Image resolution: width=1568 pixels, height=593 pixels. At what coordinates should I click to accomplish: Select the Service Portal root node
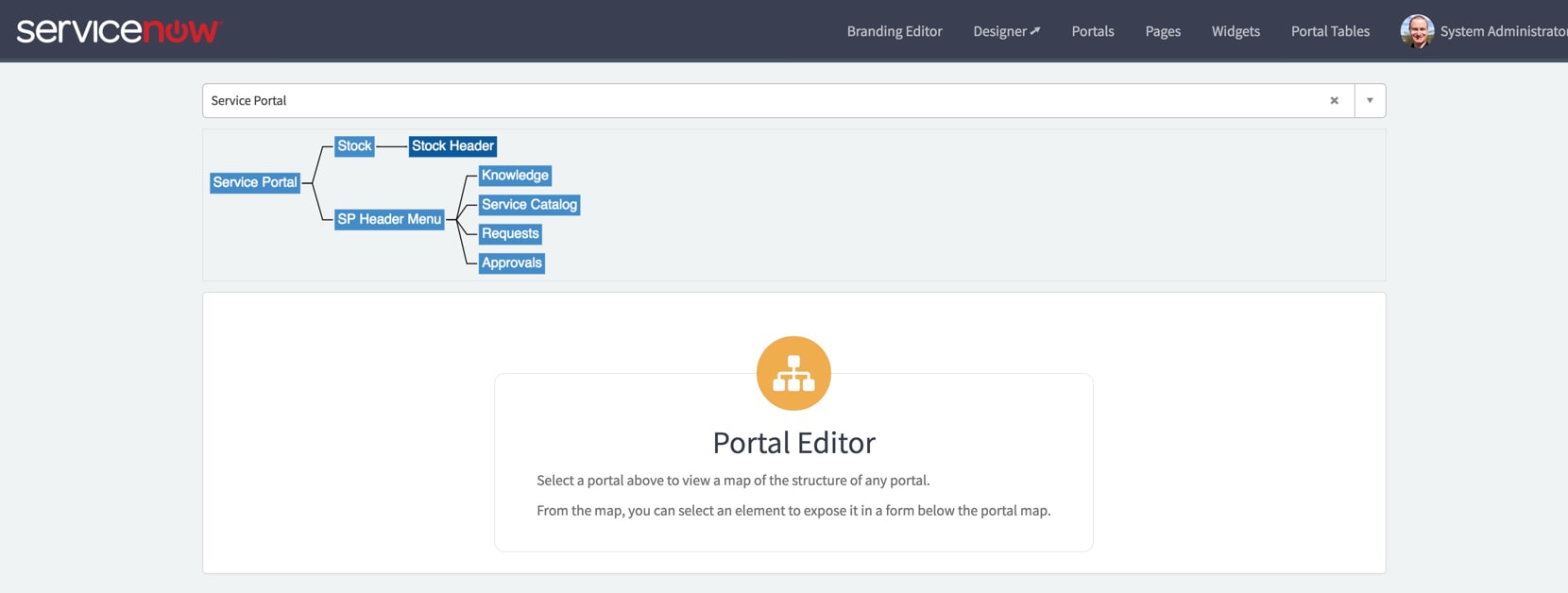coord(255,182)
